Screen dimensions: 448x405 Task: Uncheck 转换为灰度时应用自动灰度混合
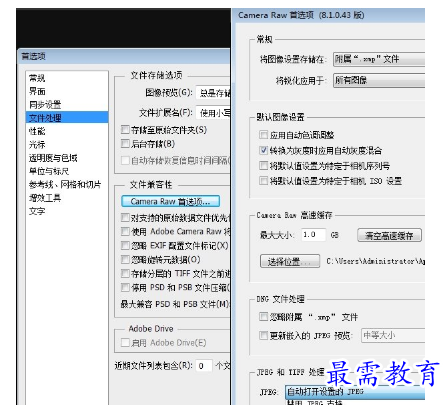[264, 150]
